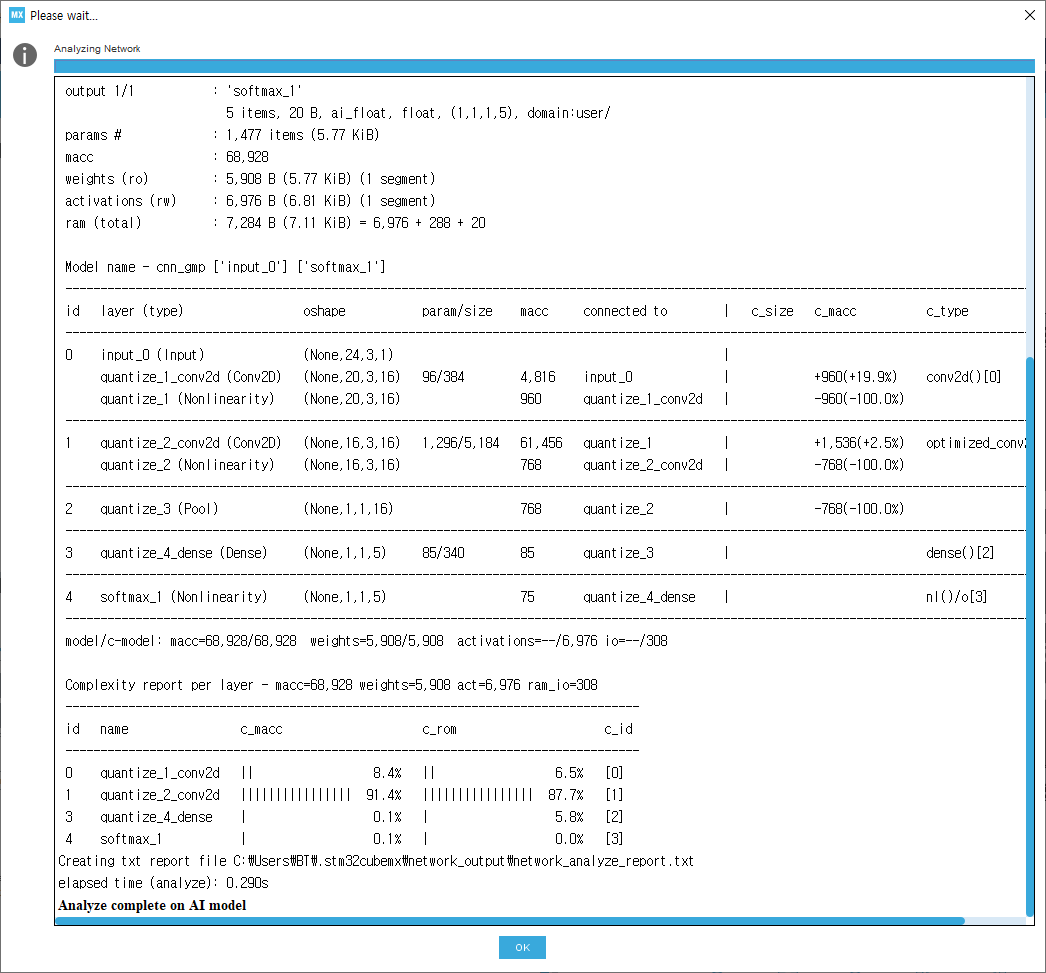
Task: Click the c_type column header
Action: click(947, 311)
